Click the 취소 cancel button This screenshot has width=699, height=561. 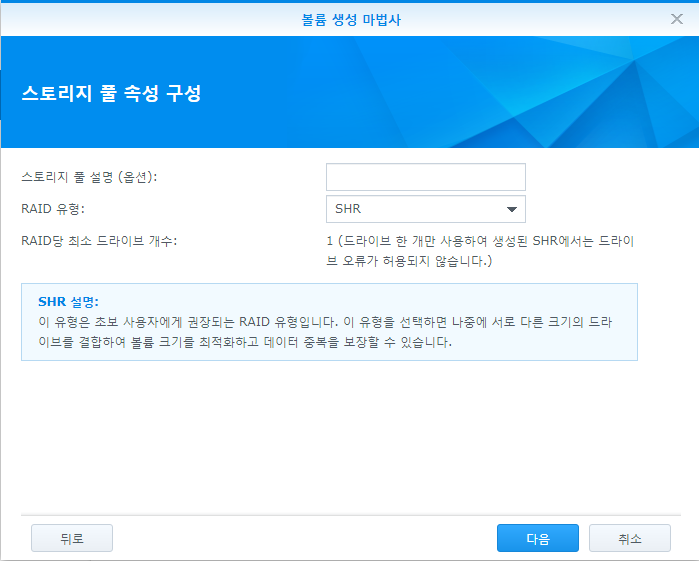[x=629, y=538]
